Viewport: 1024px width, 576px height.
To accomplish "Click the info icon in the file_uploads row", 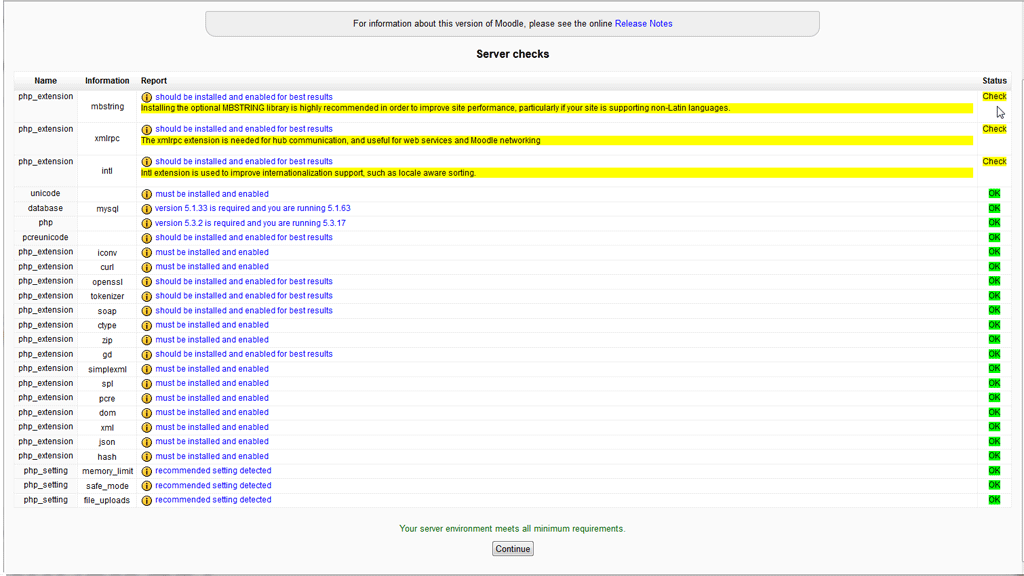I will (146, 500).
